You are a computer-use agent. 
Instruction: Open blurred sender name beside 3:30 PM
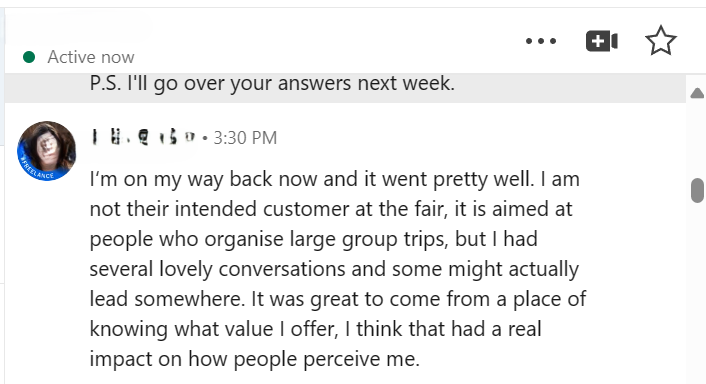point(143,137)
